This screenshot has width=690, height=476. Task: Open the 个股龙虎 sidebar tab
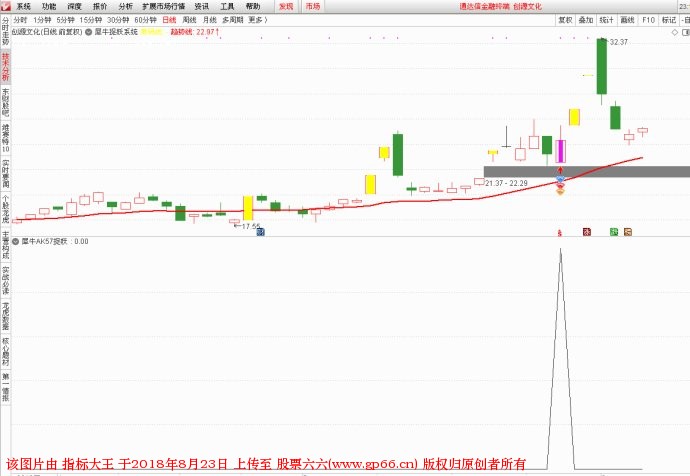pos(5,209)
